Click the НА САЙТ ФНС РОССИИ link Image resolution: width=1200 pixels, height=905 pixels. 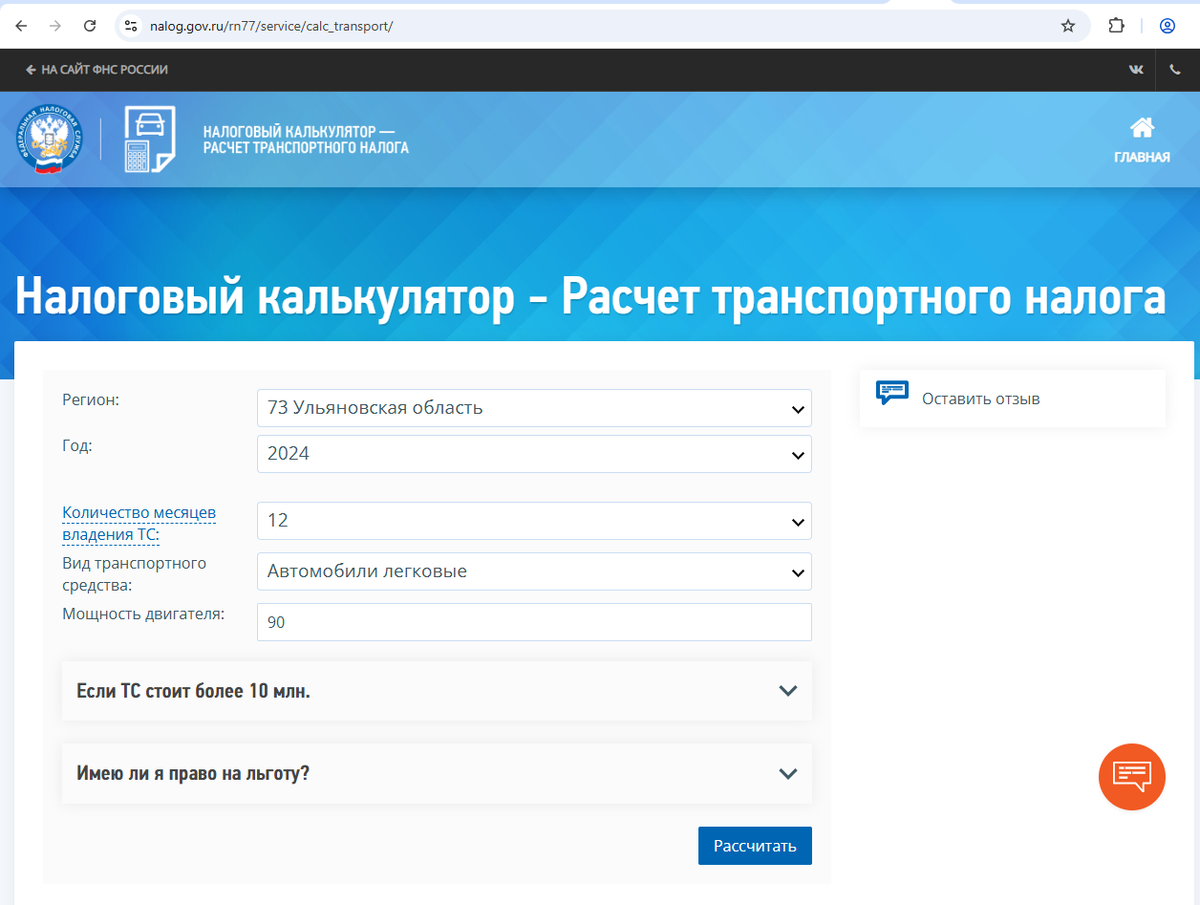point(97,70)
